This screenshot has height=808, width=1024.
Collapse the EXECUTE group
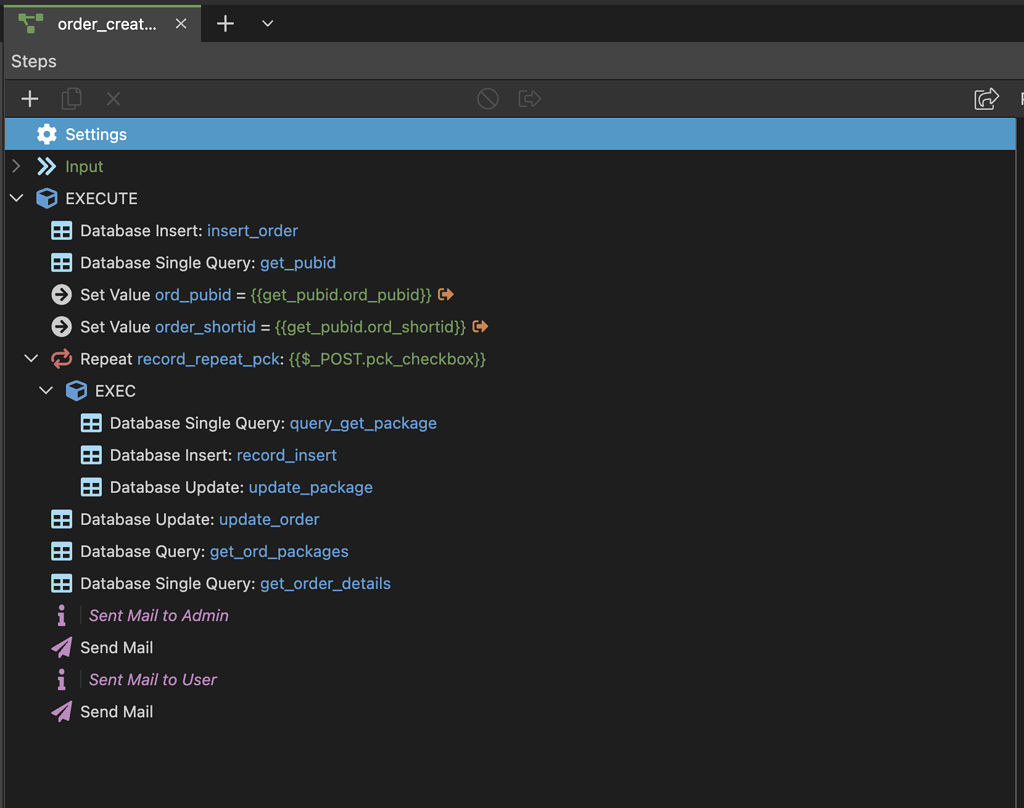pyautogui.click(x=16, y=198)
